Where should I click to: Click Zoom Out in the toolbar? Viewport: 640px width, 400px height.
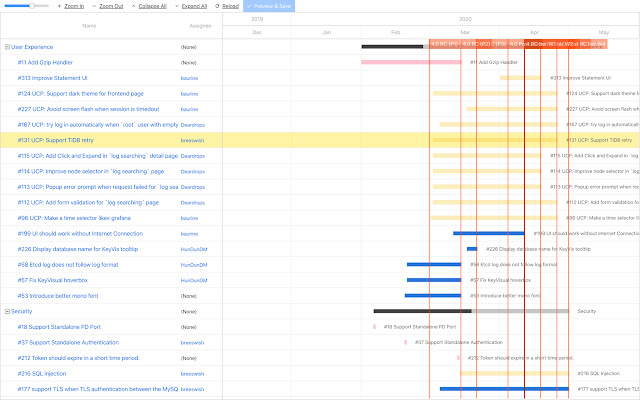[x=108, y=6]
